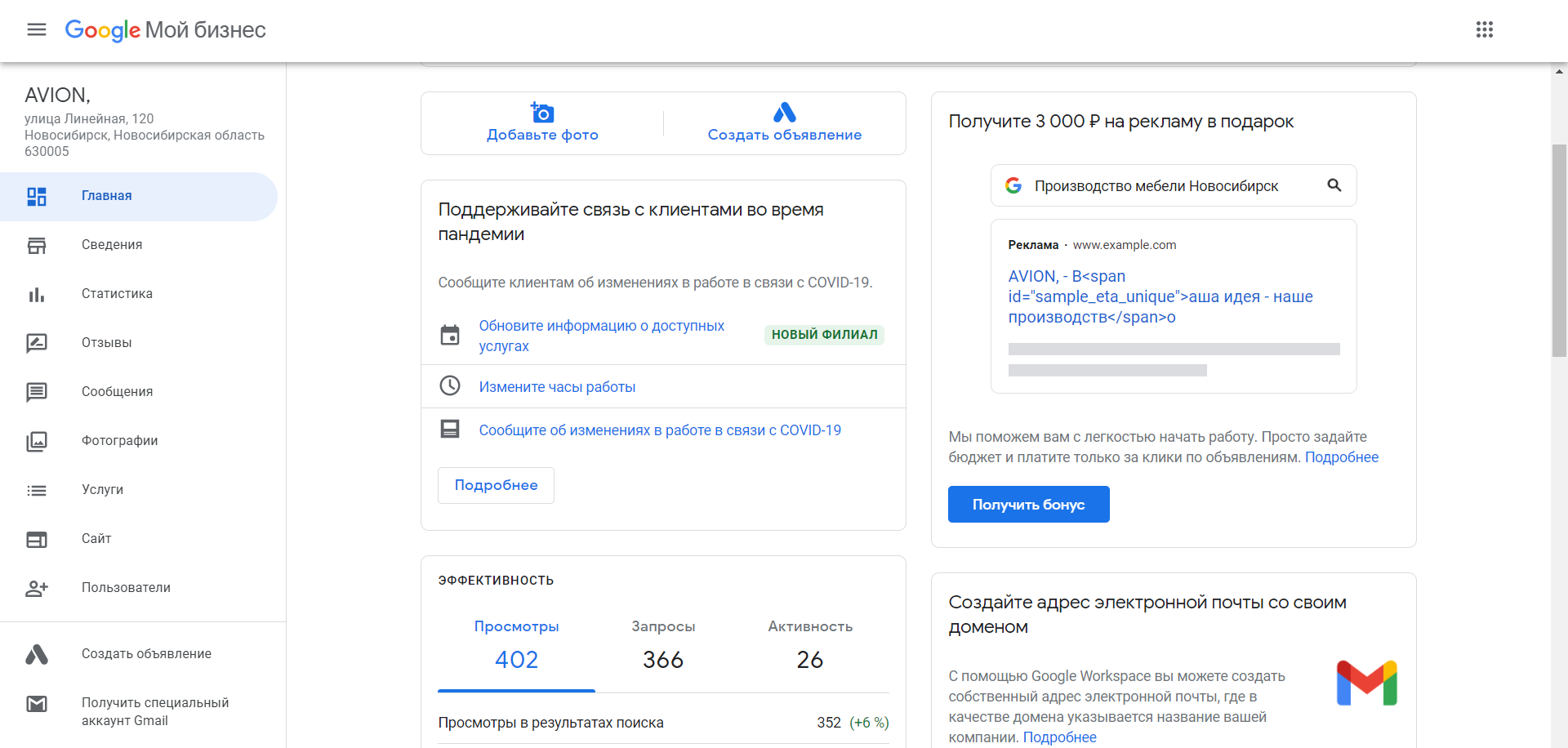Switch to the Запросы tab
Viewport: 1568px width, 748px height.
tap(663, 644)
